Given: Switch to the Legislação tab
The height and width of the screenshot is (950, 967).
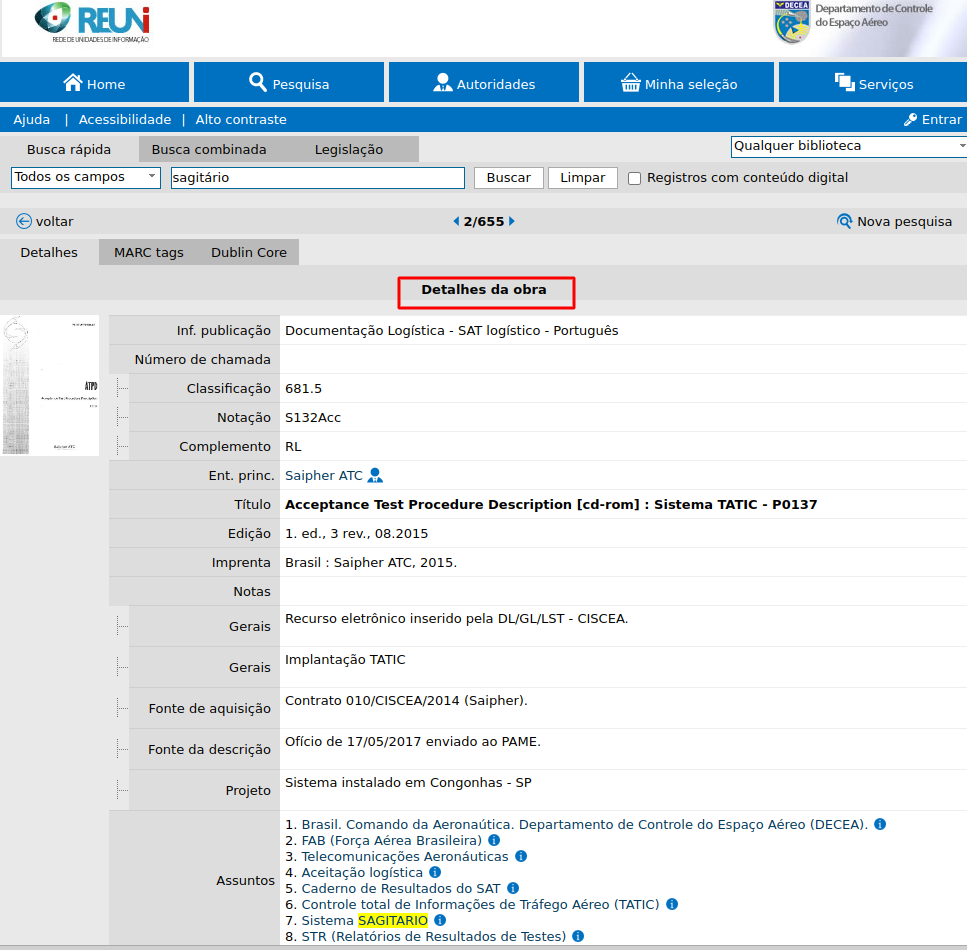Looking at the screenshot, I should tap(349, 149).
